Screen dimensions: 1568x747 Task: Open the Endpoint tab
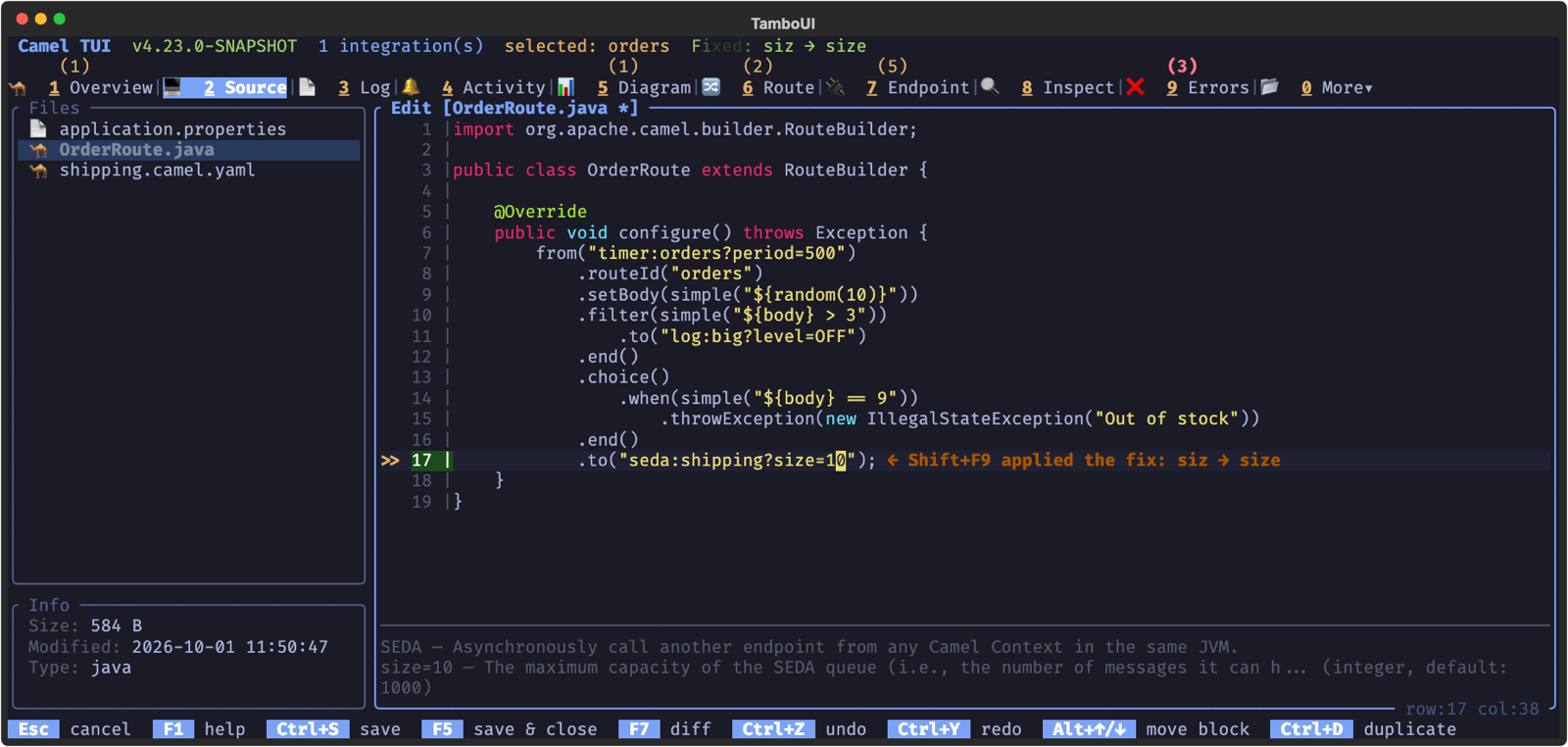coord(918,87)
